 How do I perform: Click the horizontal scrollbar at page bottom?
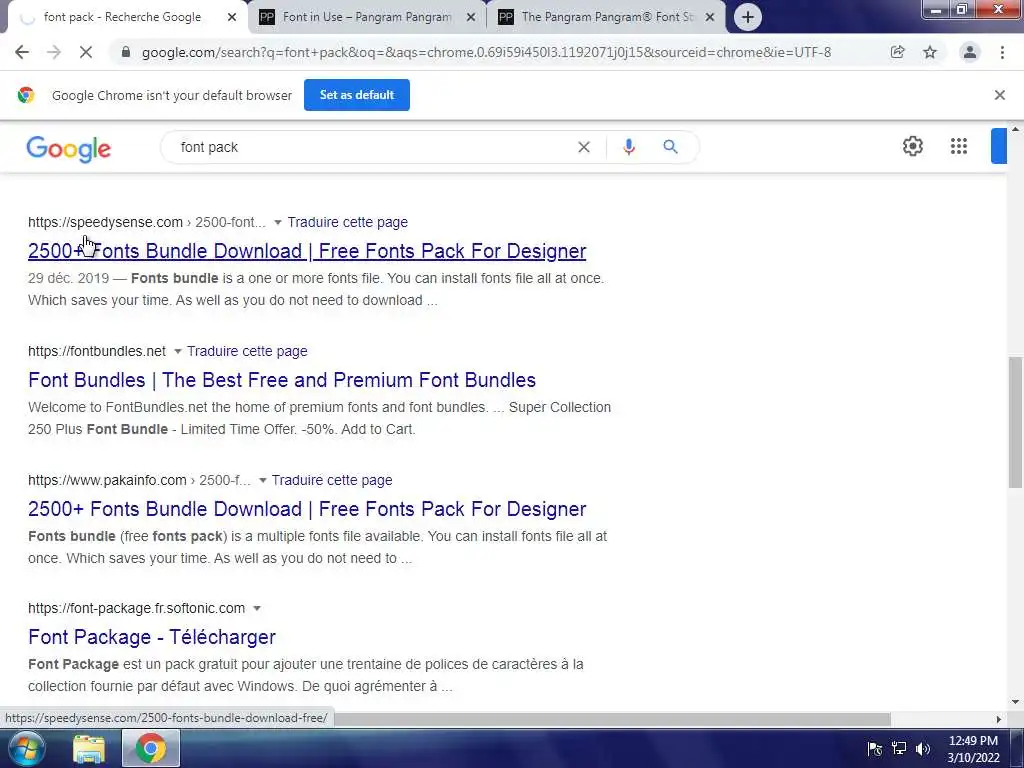point(612,719)
